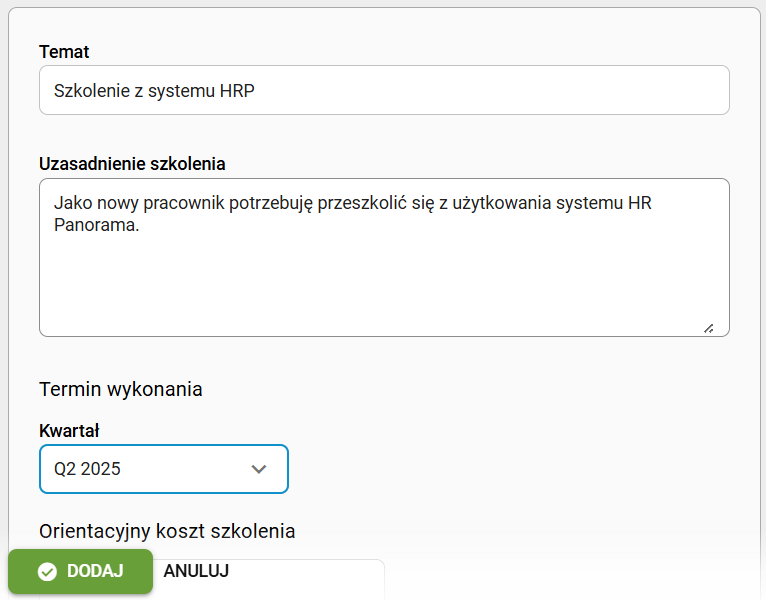This screenshot has width=766, height=600.
Task: Focus the Temat field's empty space after HRP
Action: click(x=489, y=90)
